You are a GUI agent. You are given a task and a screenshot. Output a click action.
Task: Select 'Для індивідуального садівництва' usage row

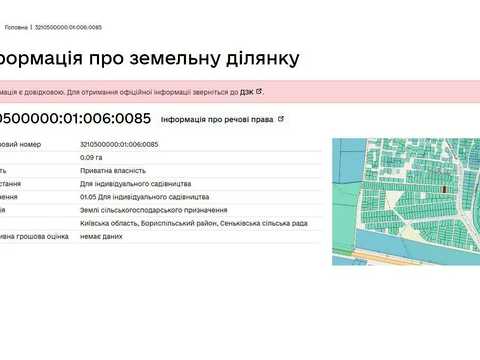coord(135,184)
